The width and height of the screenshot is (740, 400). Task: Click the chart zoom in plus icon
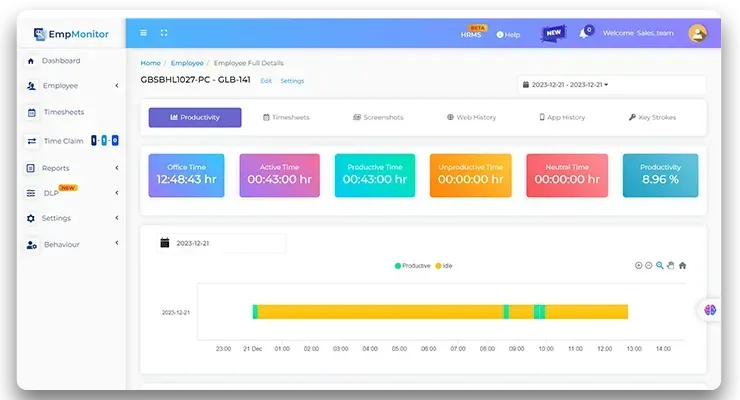(639, 265)
